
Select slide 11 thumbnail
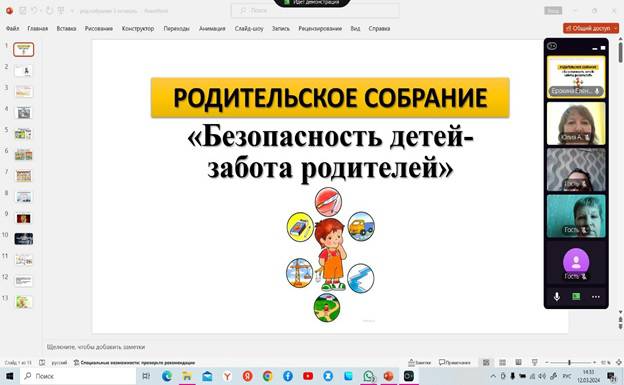pyautogui.click(x=23, y=260)
